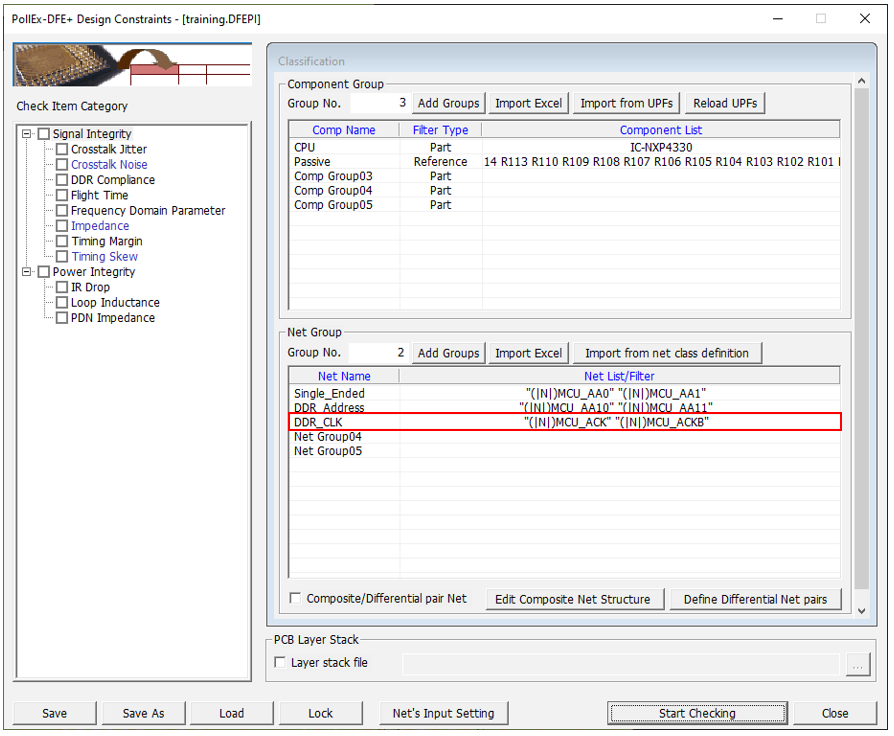Open Edit Composite Net Structure
This screenshot has width=894, height=736.
(x=574, y=600)
